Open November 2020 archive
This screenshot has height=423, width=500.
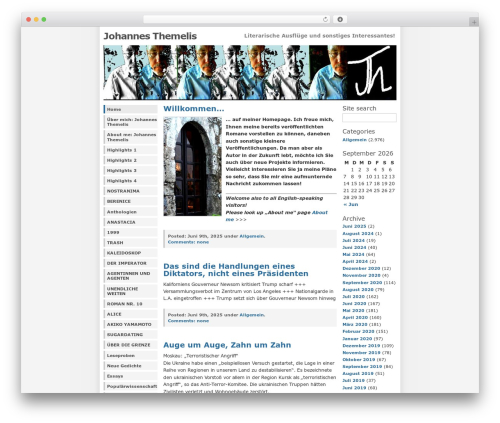click(x=361, y=276)
